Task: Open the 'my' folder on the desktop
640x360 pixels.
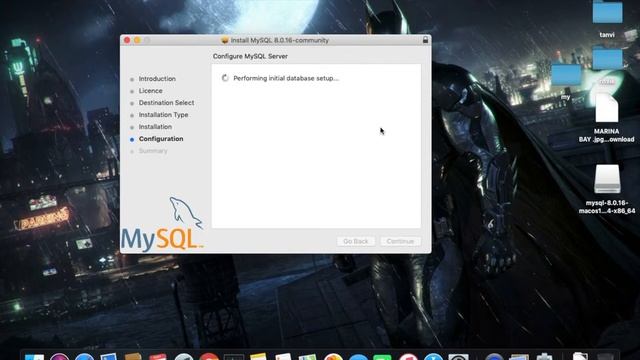Action: click(x=566, y=75)
